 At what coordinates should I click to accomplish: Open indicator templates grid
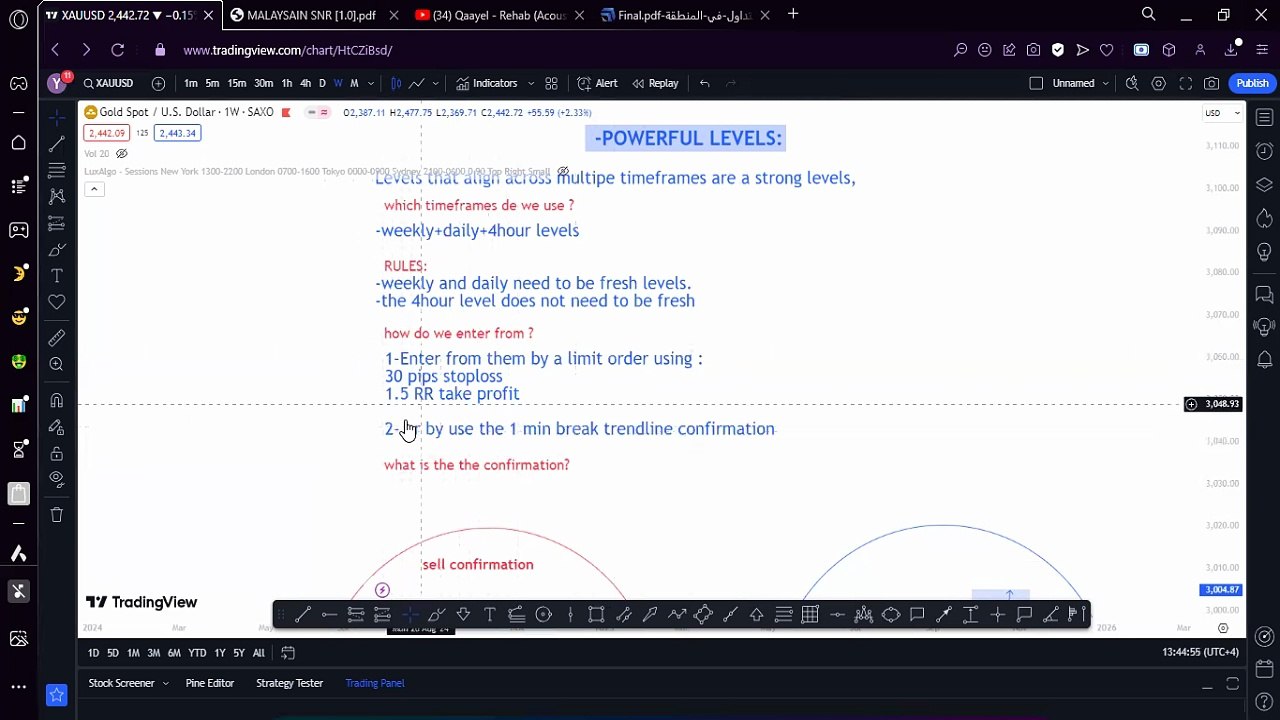pyautogui.click(x=551, y=83)
